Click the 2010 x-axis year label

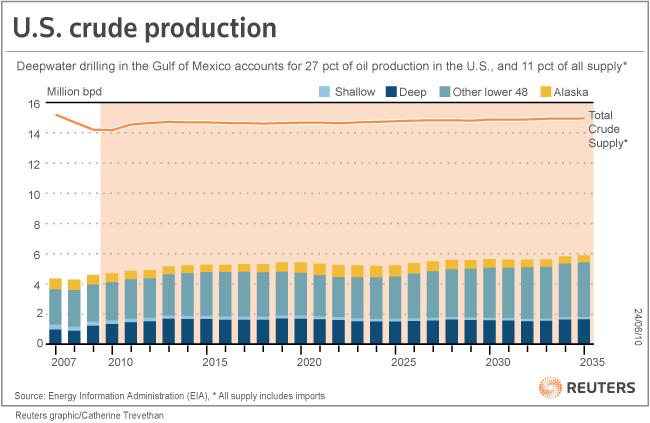click(121, 359)
